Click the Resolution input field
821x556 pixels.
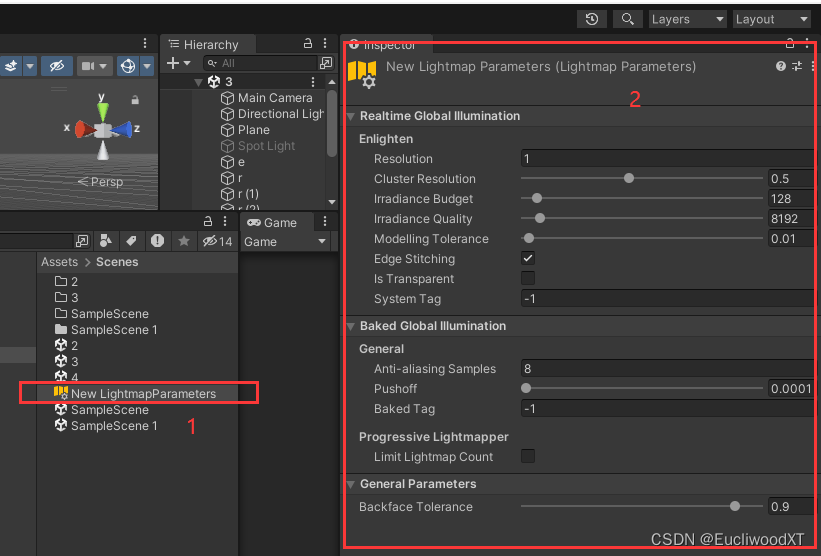coord(668,159)
